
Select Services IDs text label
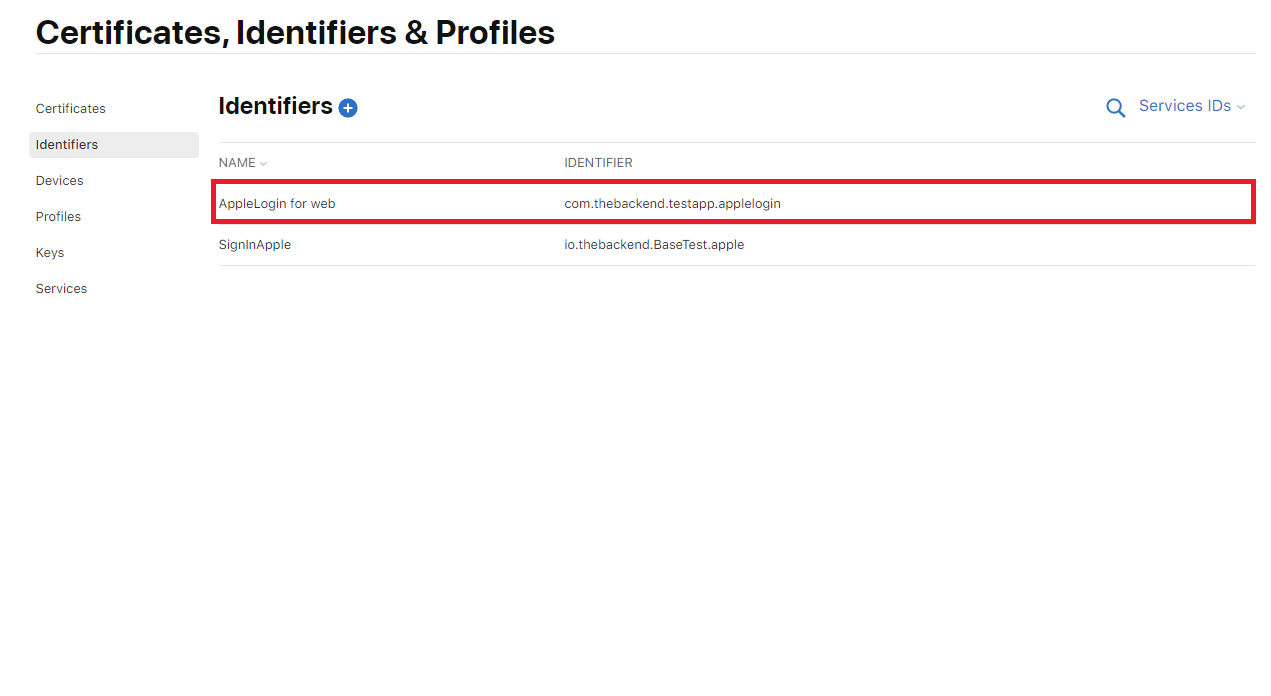coord(1185,106)
